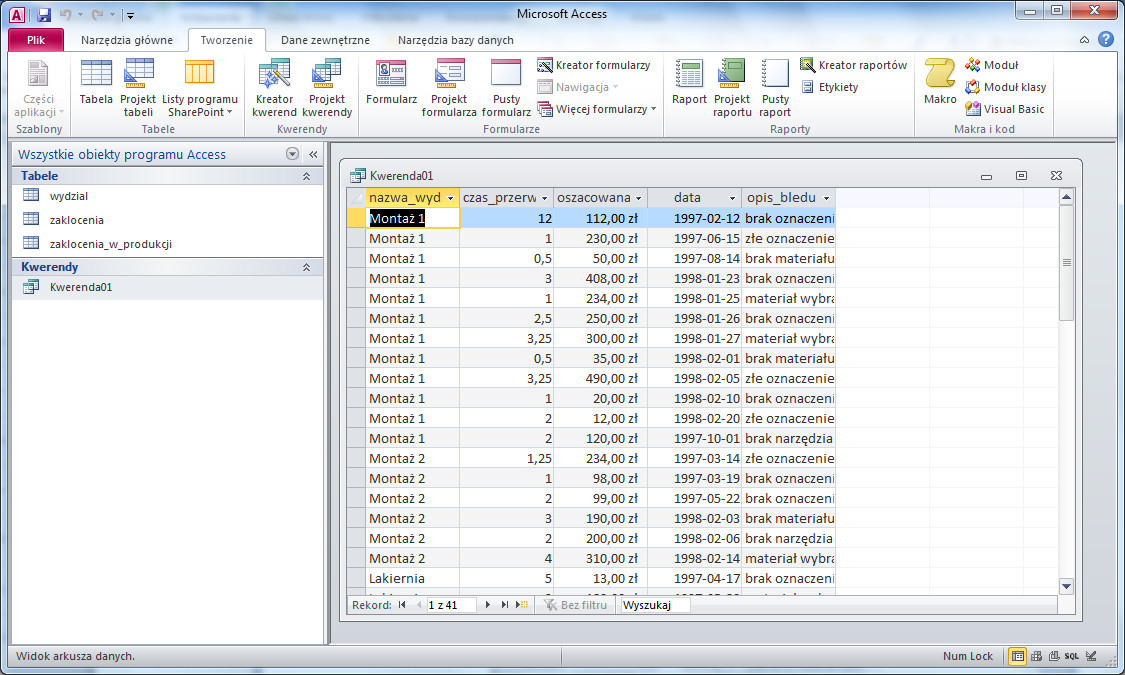The height and width of the screenshot is (675, 1125).
Task: Open czas_przerw column filter dropdown
Action: (x=545, y=198)
